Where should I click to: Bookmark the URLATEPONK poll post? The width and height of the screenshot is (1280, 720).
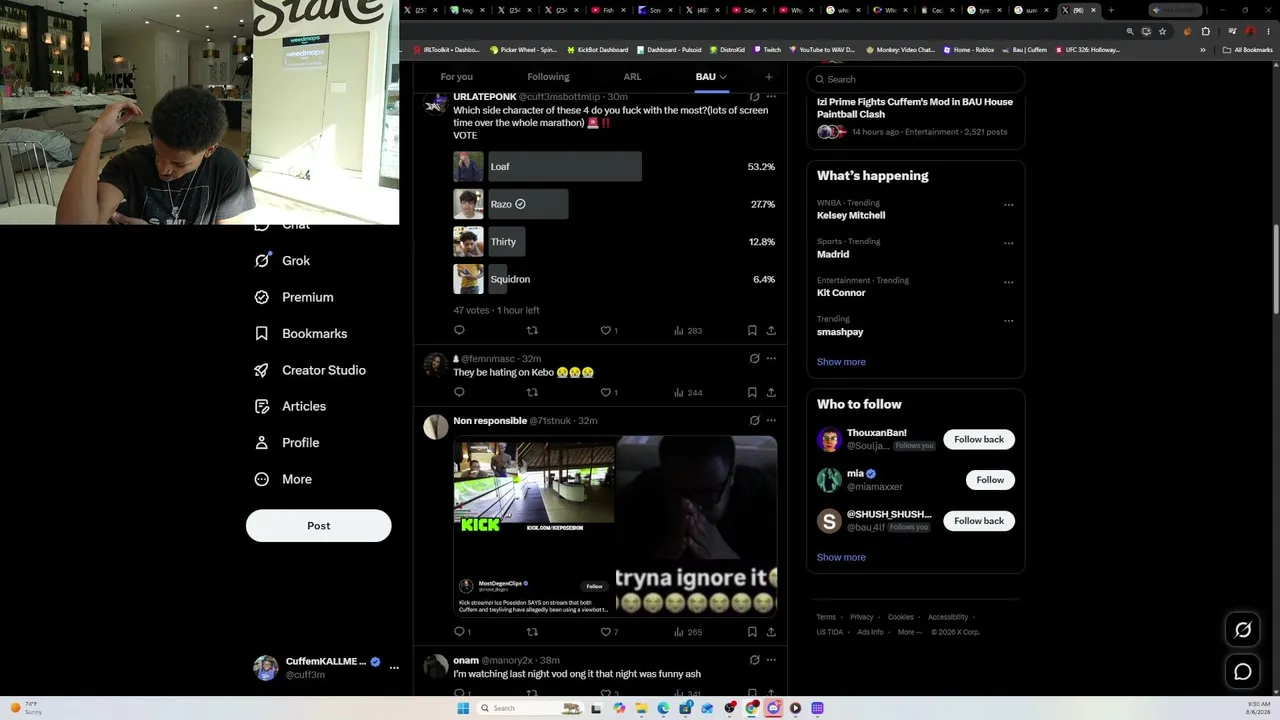(752, 330)
